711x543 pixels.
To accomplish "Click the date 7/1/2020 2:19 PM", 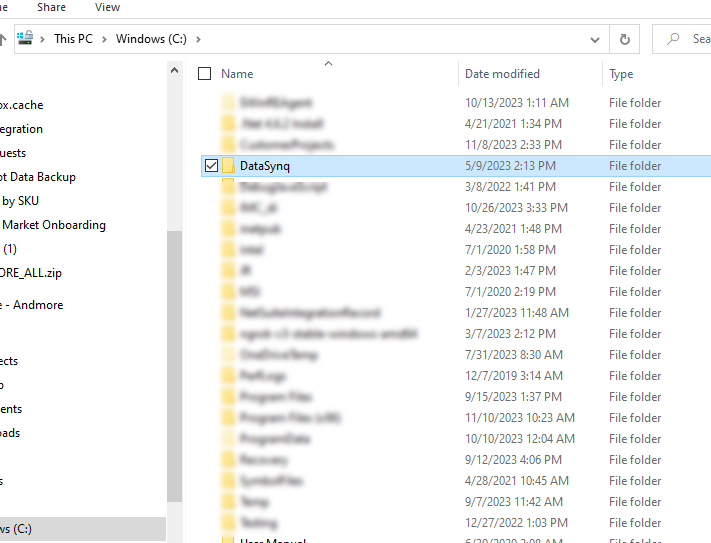I will tap(510, 292).
